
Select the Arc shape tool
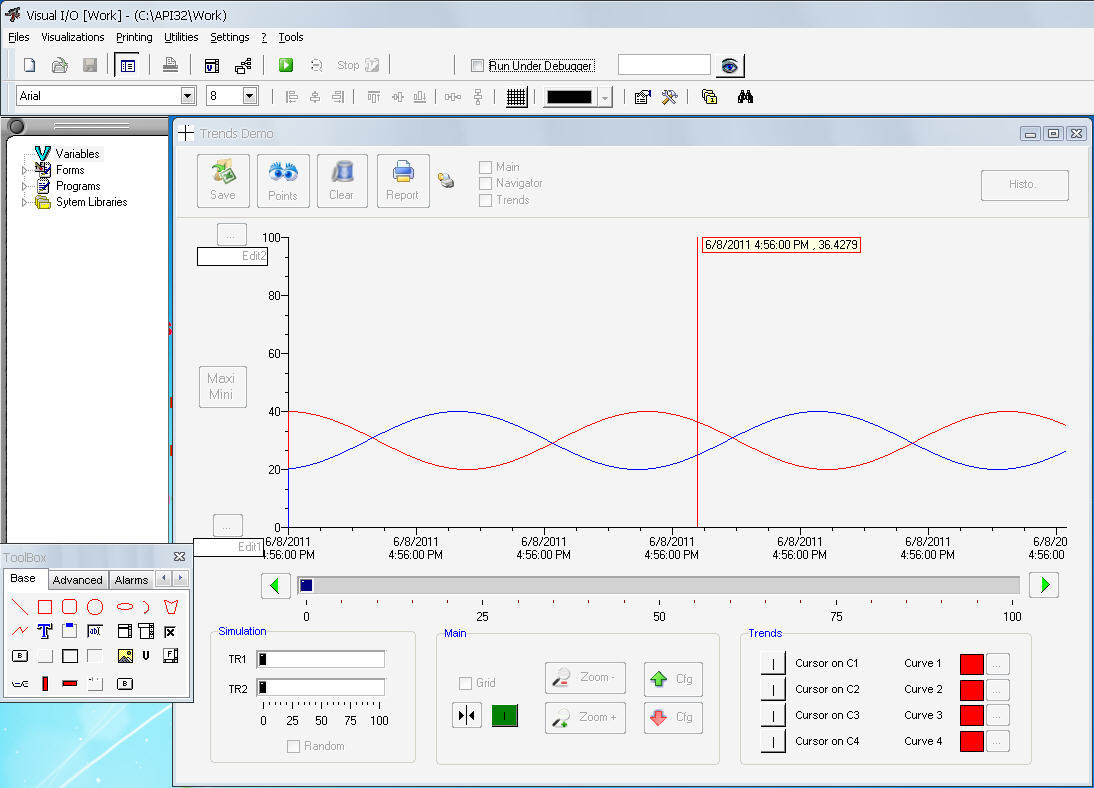(146, 607)
